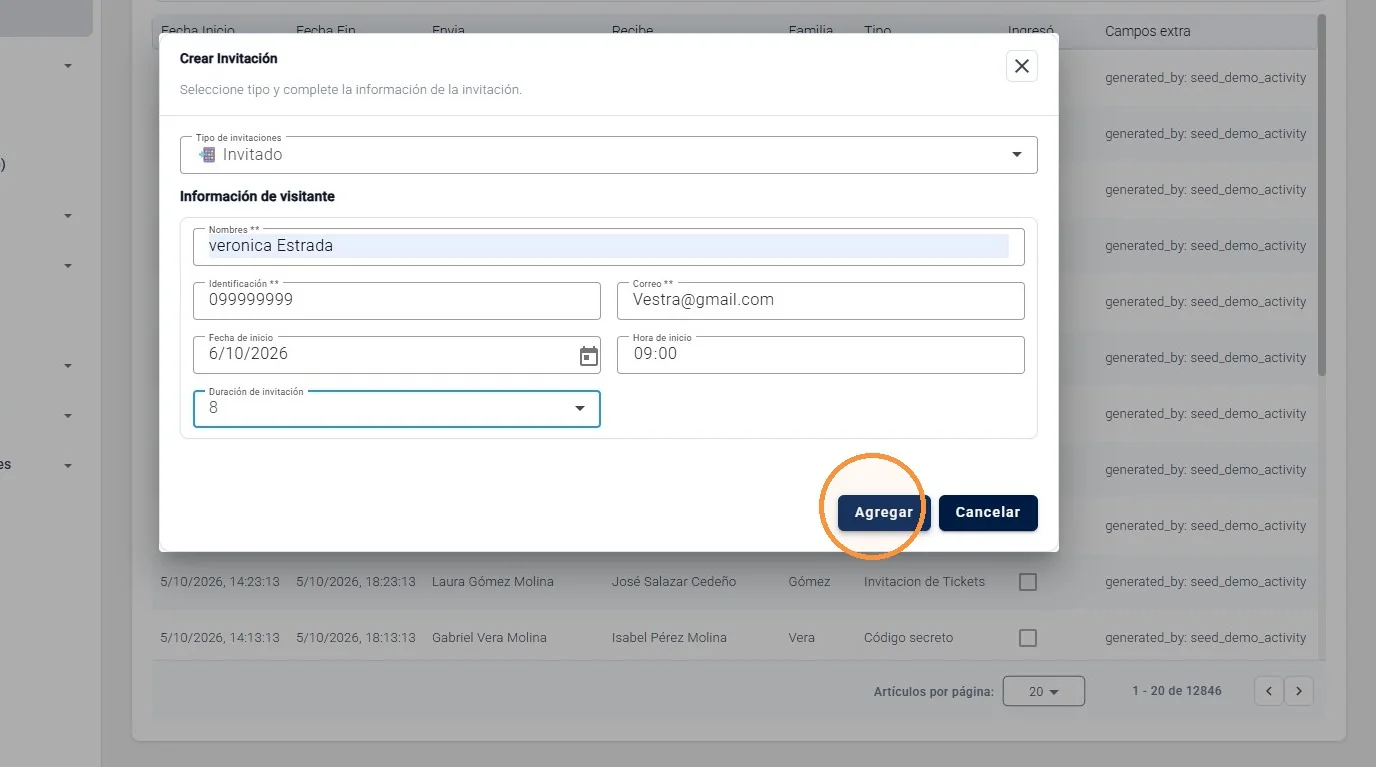The image size is (1376, 767).
Task: Click the date '5/10/2026, 14:13:13'
Action: [x=220, y=638]
